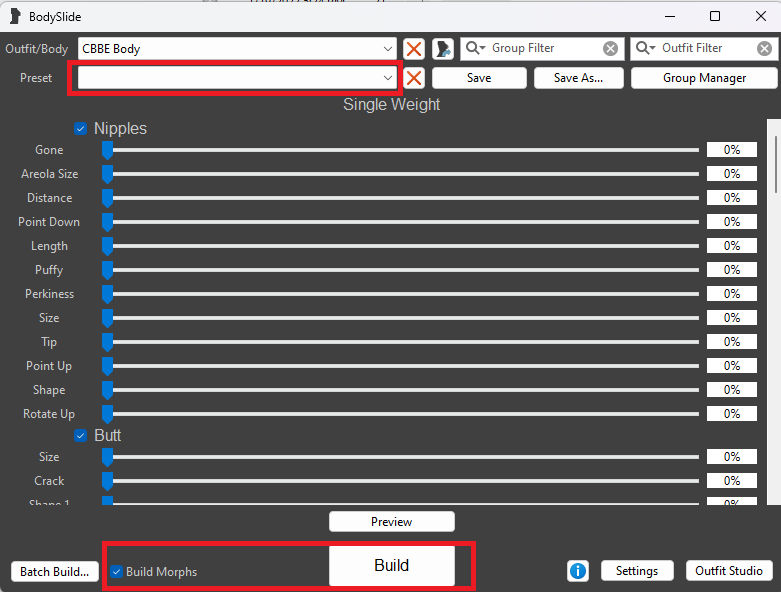The width and height of the screenshot is (781, 592).
Task: Click the Nipples Gone slider
Action: 400,150
